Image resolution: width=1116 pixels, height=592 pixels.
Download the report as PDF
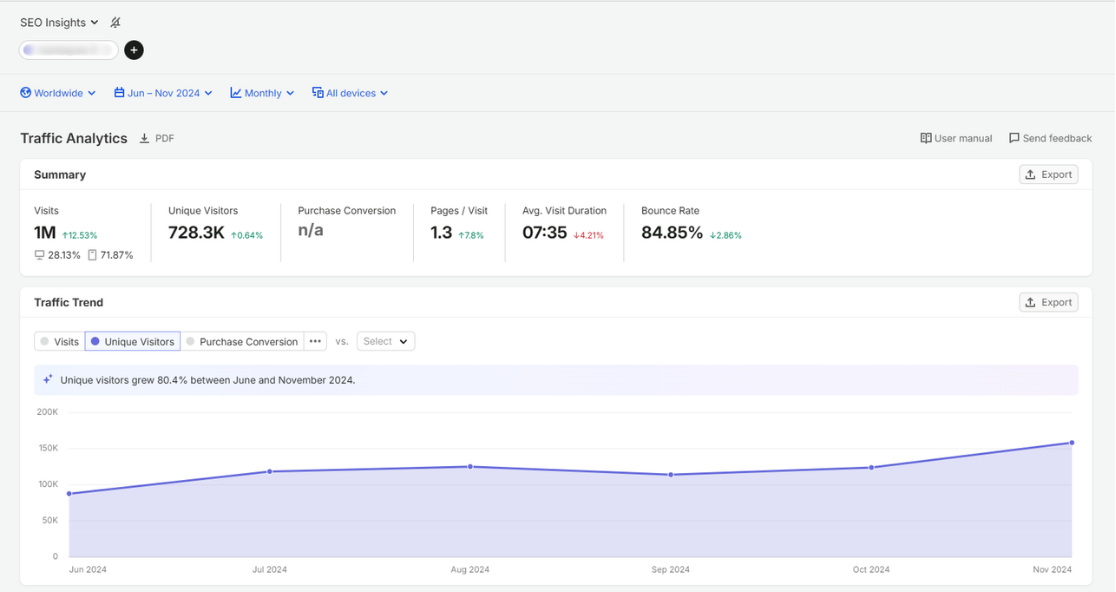(157, 138)
